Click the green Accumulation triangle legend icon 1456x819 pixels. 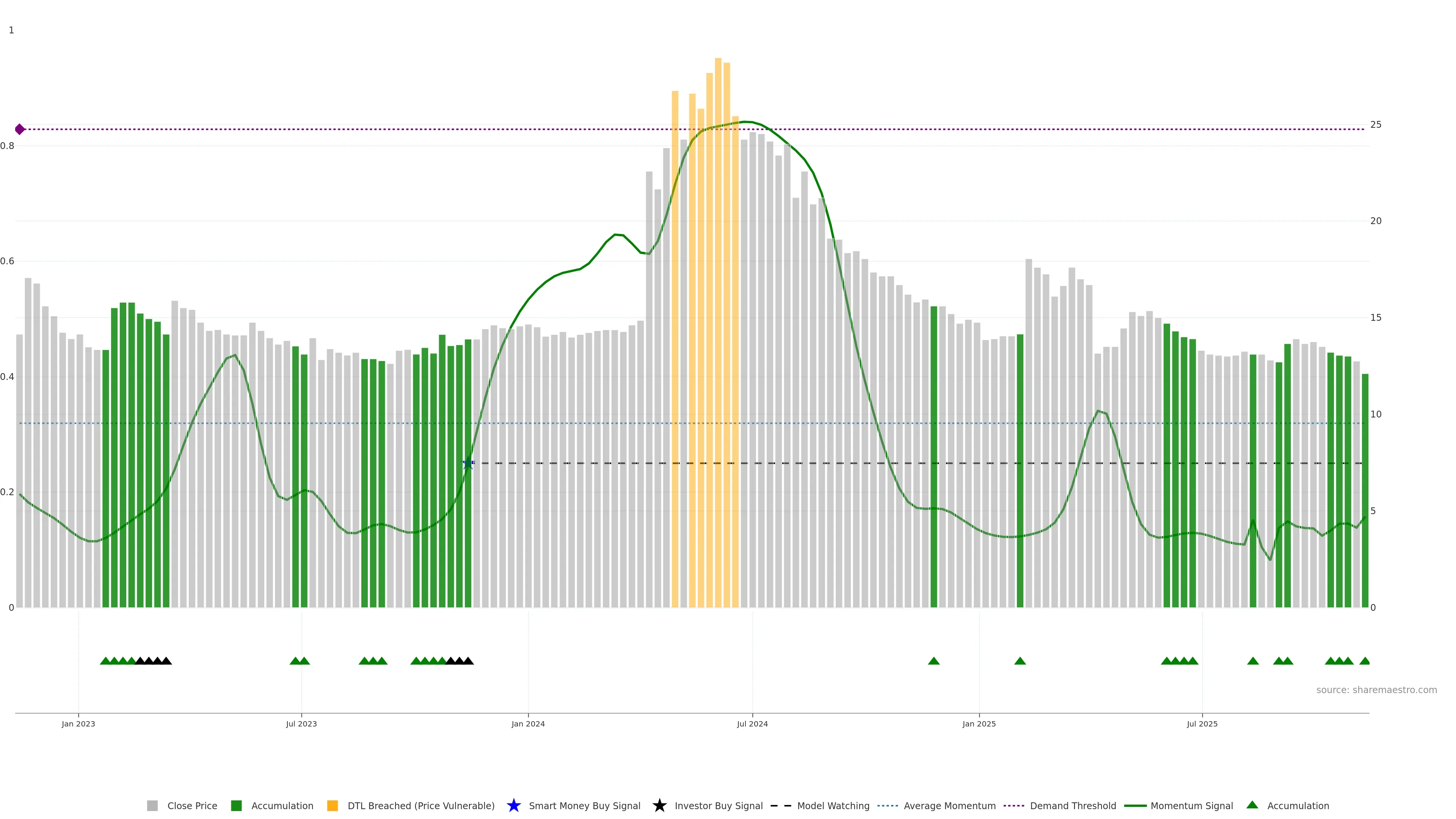[1252, 805]
